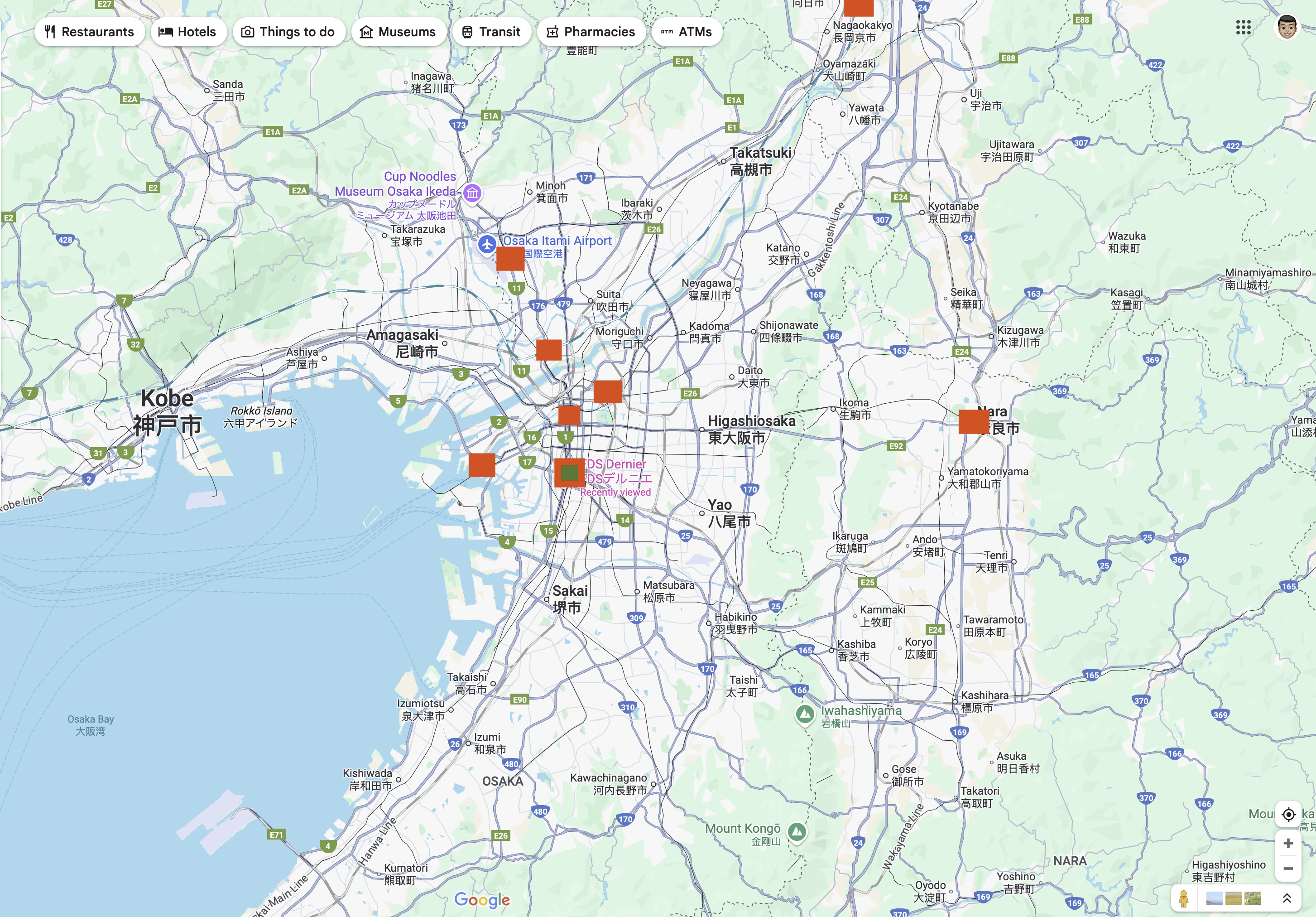The width and height of the screenshot is (1316, 917).
Task: Zoom out with the minus button
Action: tap(1288, 868)
